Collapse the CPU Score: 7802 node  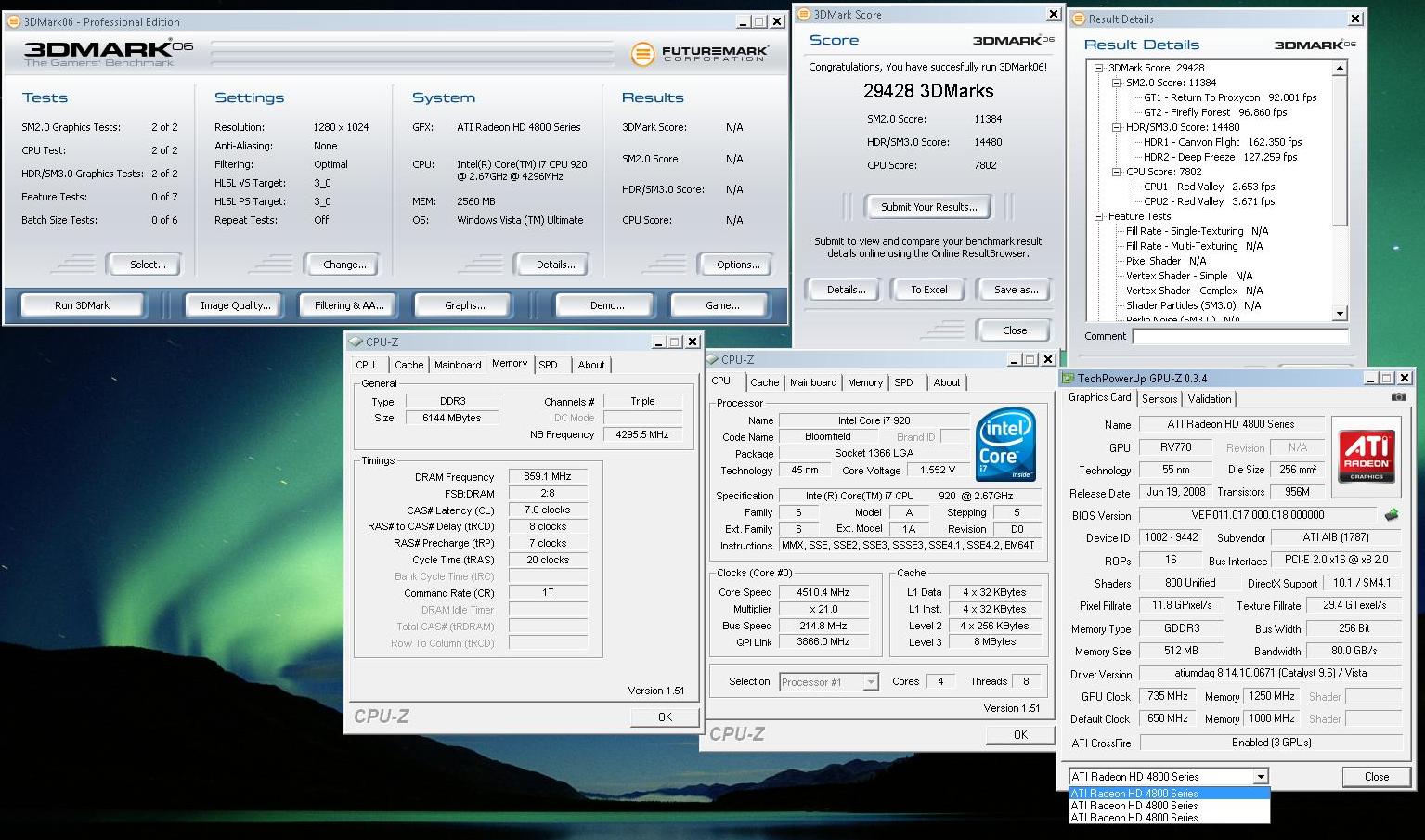(1117, 172)
